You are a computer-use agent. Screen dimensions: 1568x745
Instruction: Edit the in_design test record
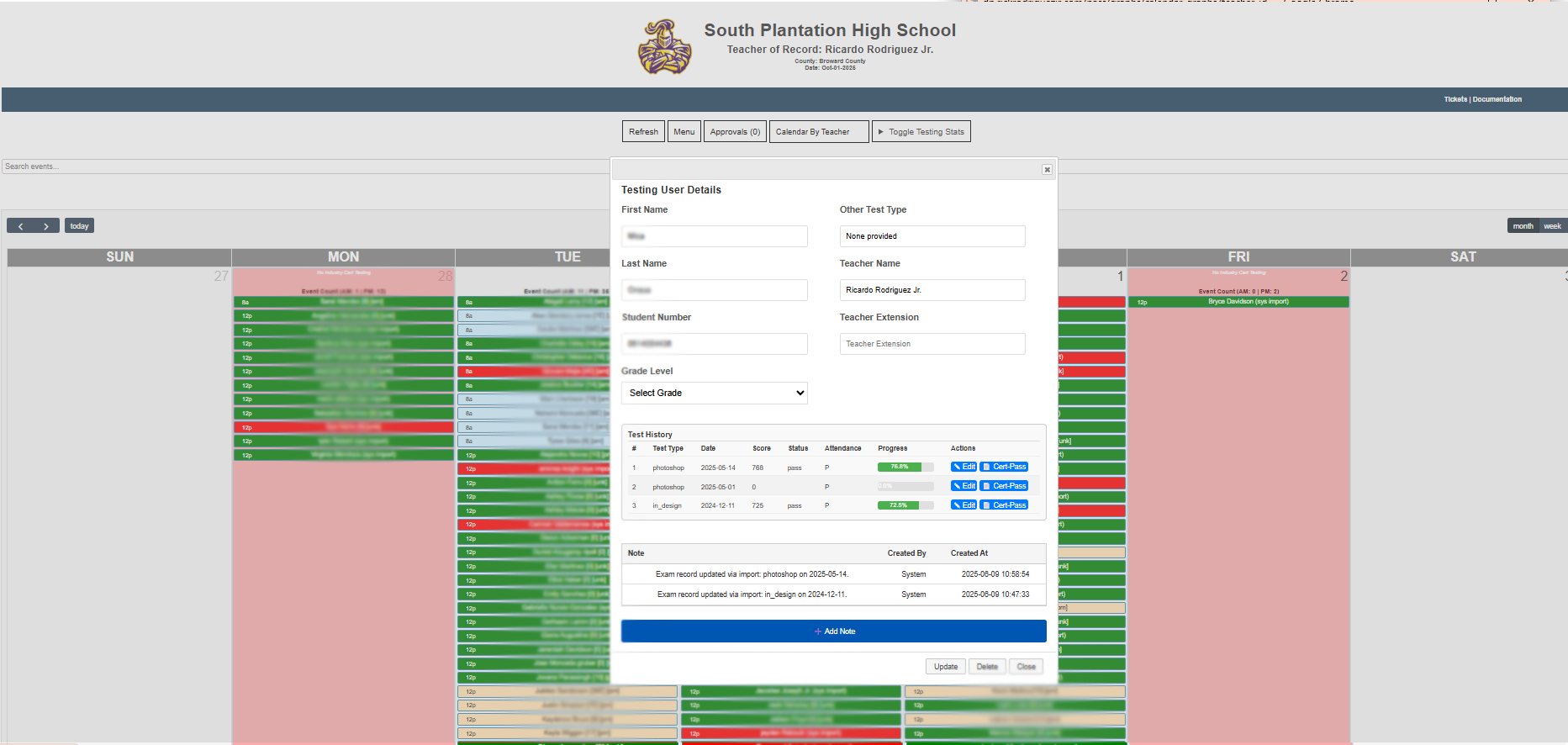pyautogui.click(x=964, y=505)
